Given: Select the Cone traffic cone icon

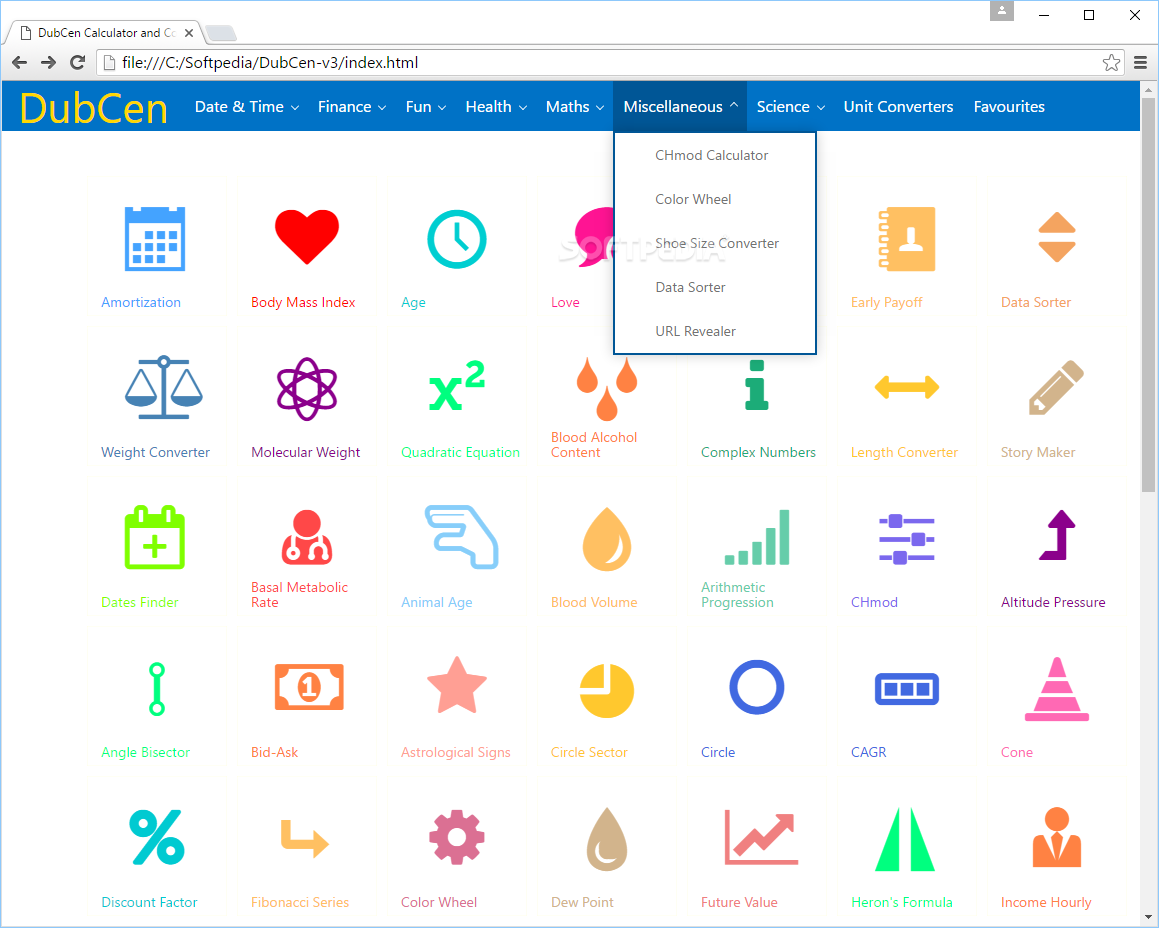Looking at the screenshot, I should [x=1057, y=689].
